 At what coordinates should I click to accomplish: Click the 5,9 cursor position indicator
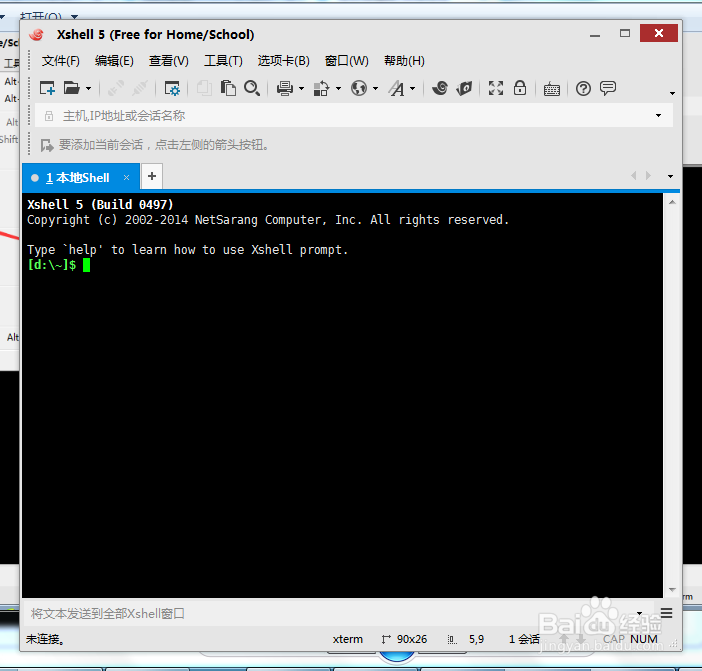point(476,639)
